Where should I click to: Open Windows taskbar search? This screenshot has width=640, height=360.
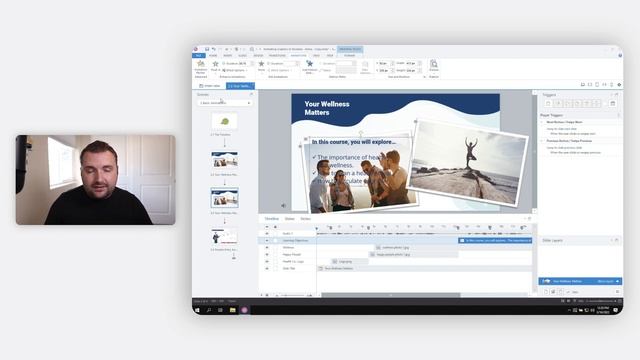tap(209, 310)
